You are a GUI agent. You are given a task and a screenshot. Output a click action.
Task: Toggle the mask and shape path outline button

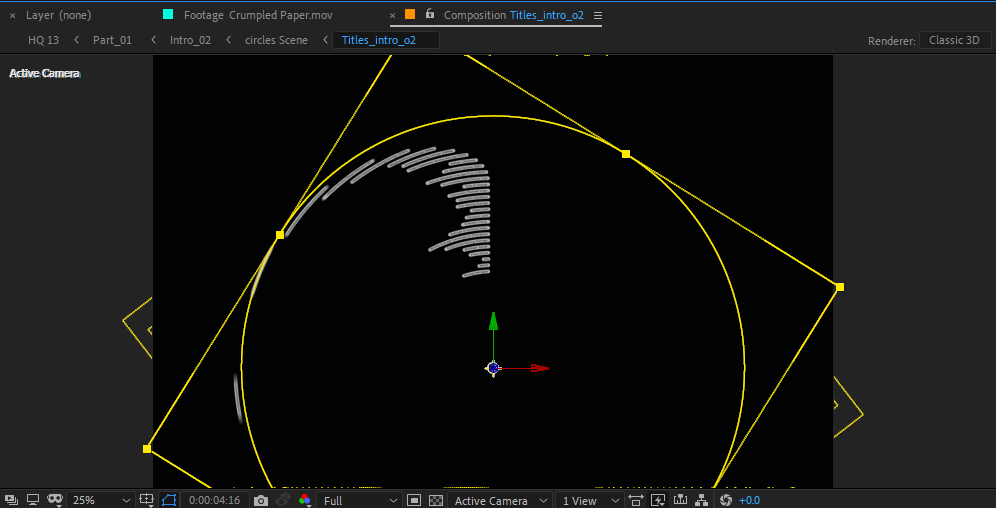click(x=168, y=500)
